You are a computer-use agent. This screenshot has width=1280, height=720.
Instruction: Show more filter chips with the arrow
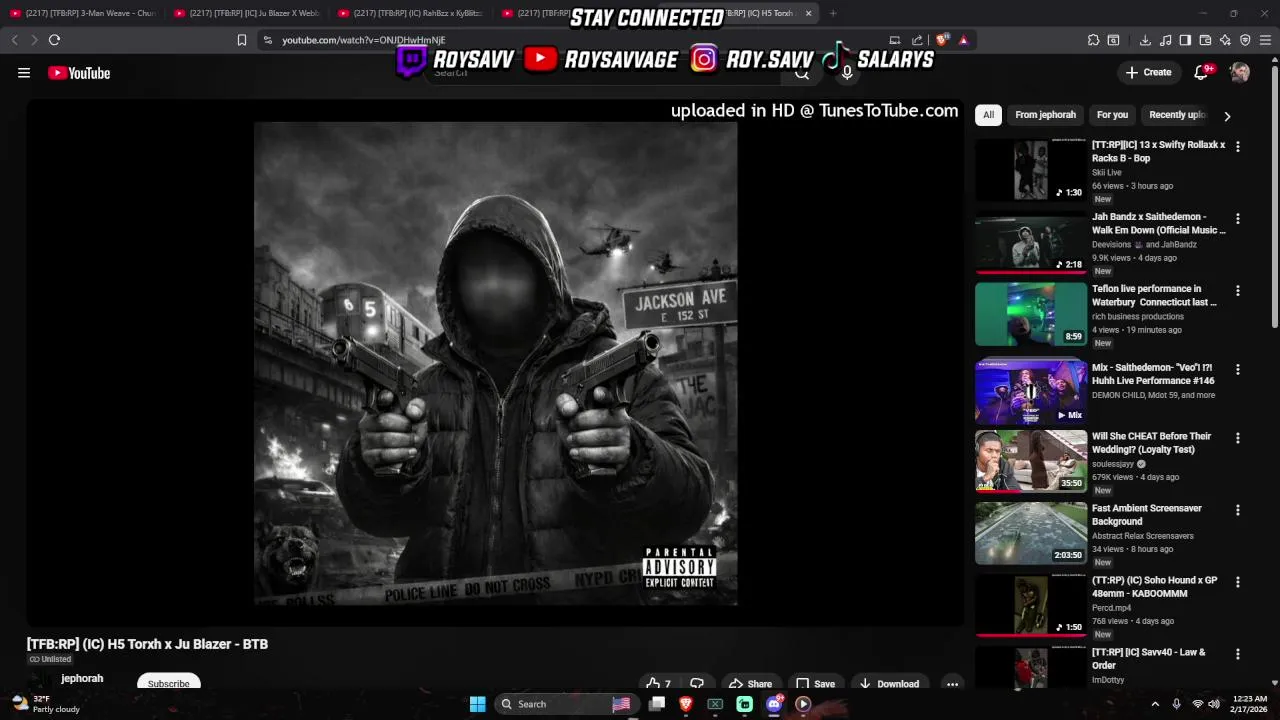(x=1227, y=116)
